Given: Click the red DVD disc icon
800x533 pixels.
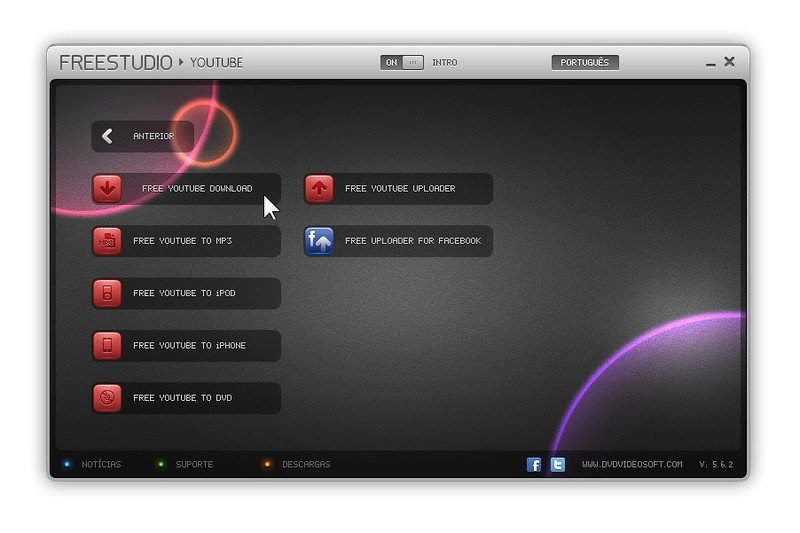Looking at the screenshot, I should pyautogui.click(x=107, y=398).
